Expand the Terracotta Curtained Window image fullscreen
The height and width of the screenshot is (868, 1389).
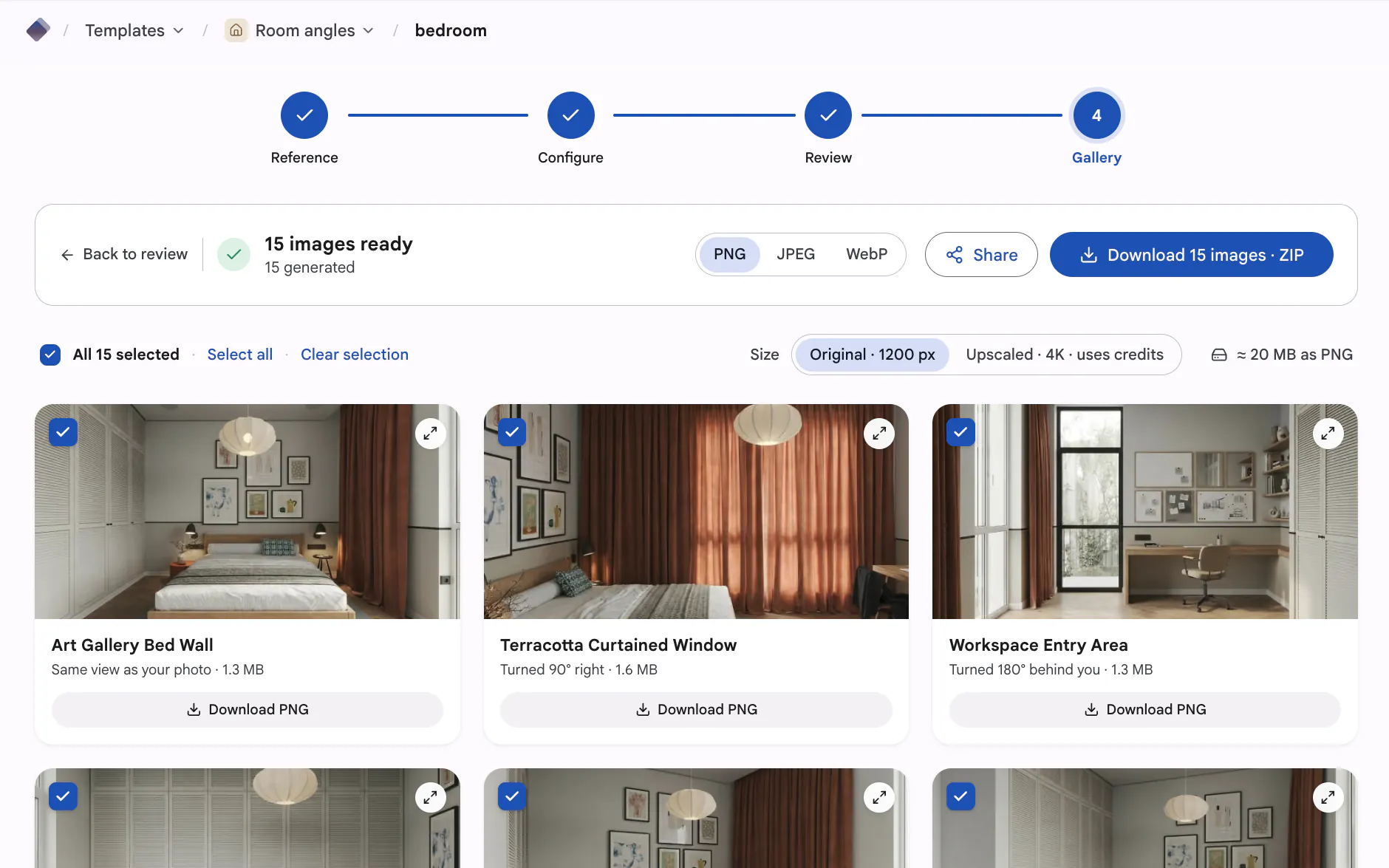(879, 434)
